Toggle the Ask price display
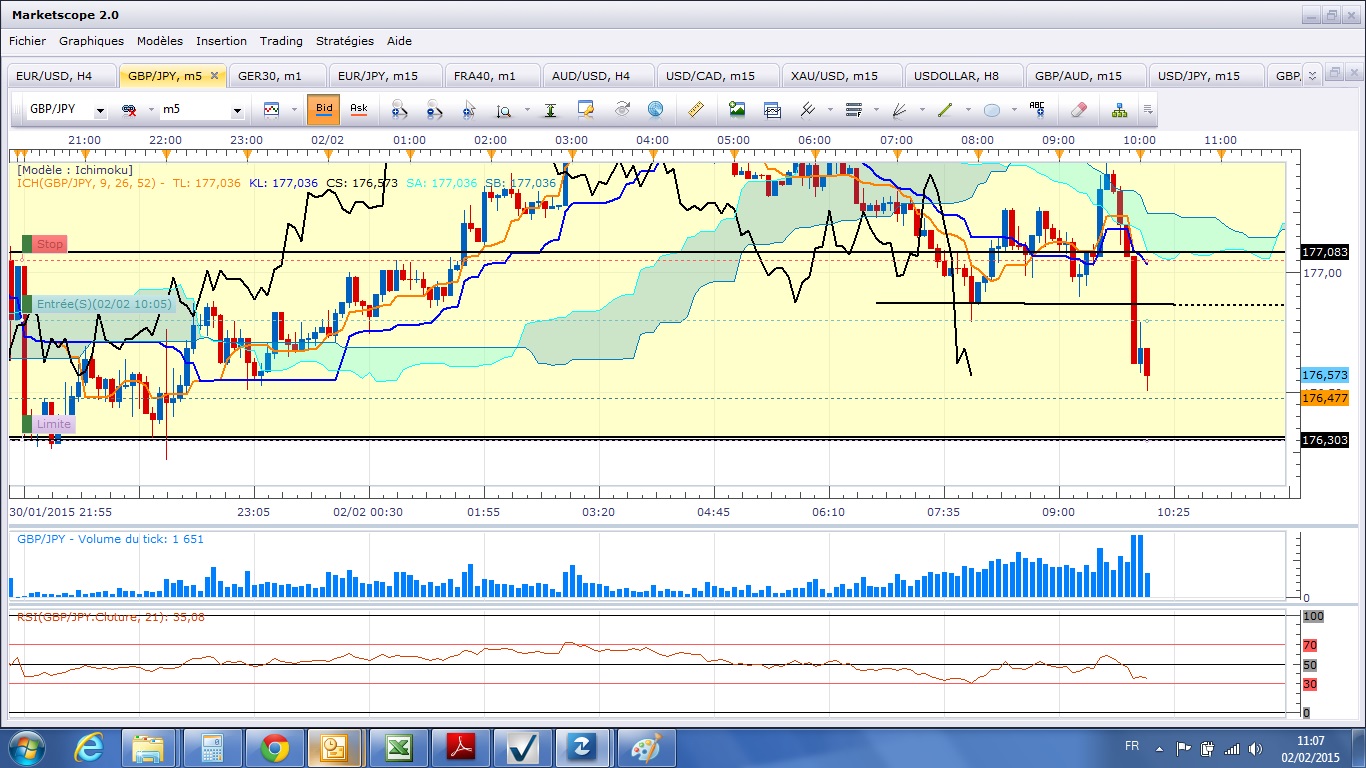The image size is (1366, 768). 359,109
